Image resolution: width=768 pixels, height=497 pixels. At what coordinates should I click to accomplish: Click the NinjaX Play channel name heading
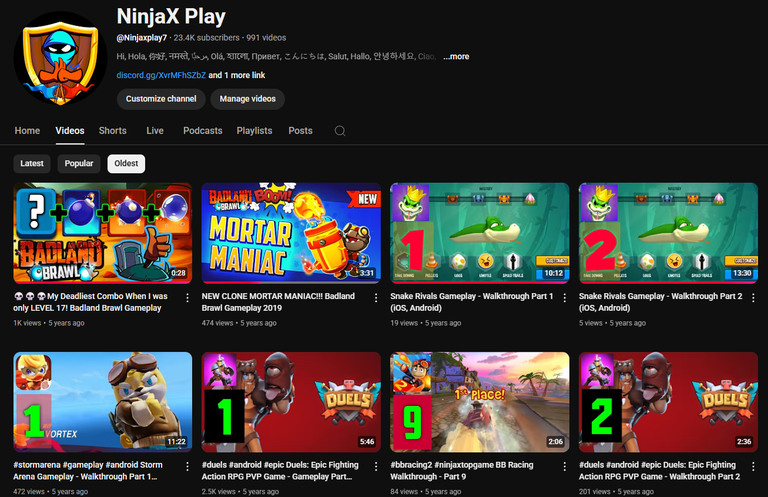(x=171, y=17)
